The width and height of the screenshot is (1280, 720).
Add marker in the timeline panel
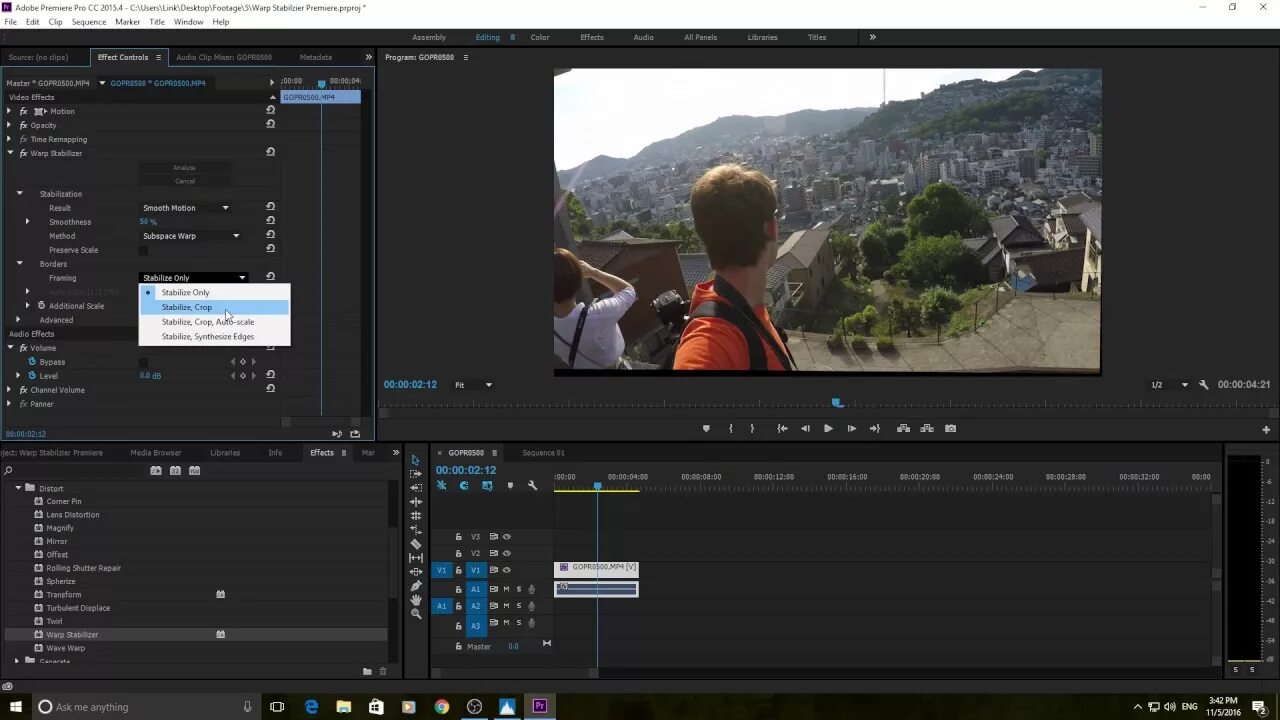pos(510,486)
